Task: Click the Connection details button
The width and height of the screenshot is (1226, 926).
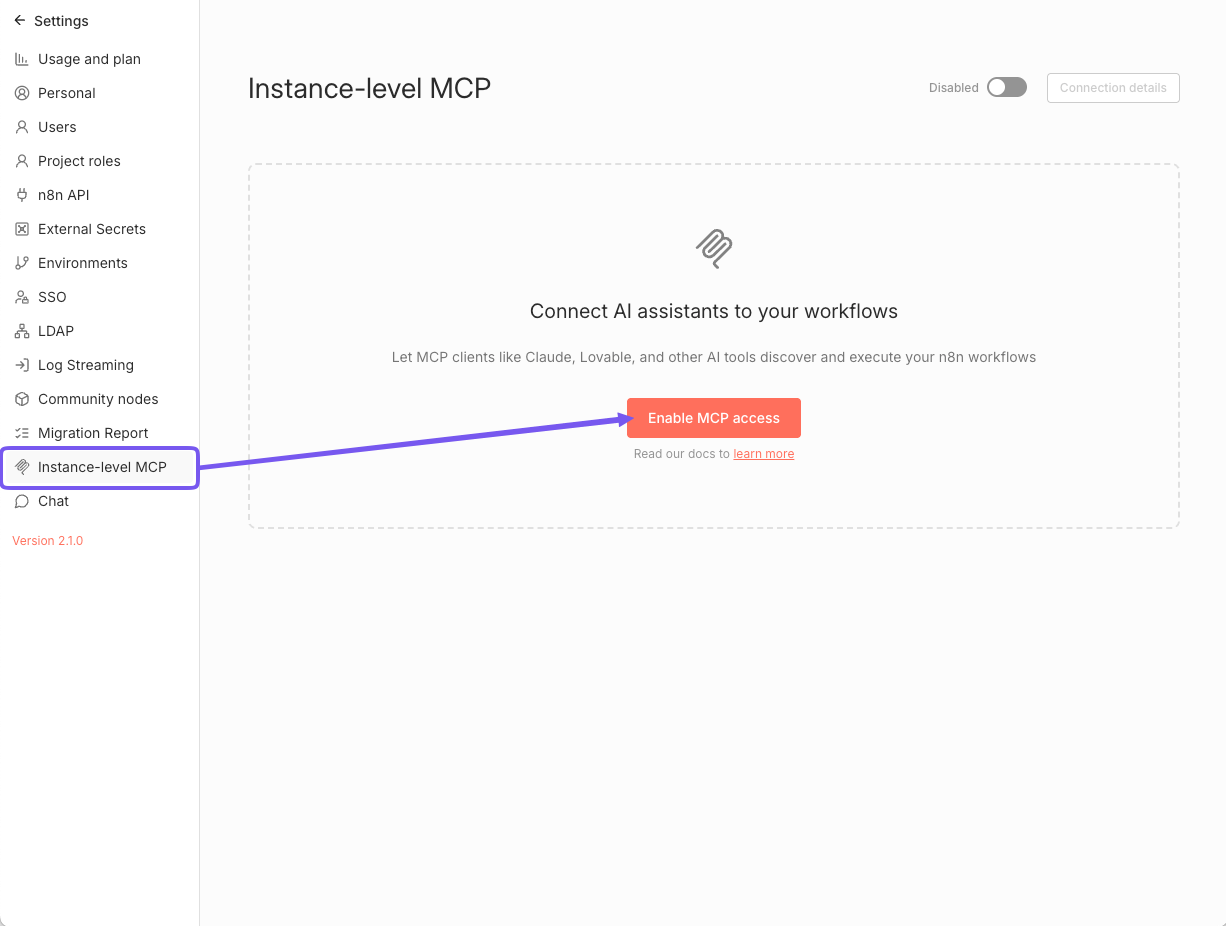Action: coord(1113,88)
